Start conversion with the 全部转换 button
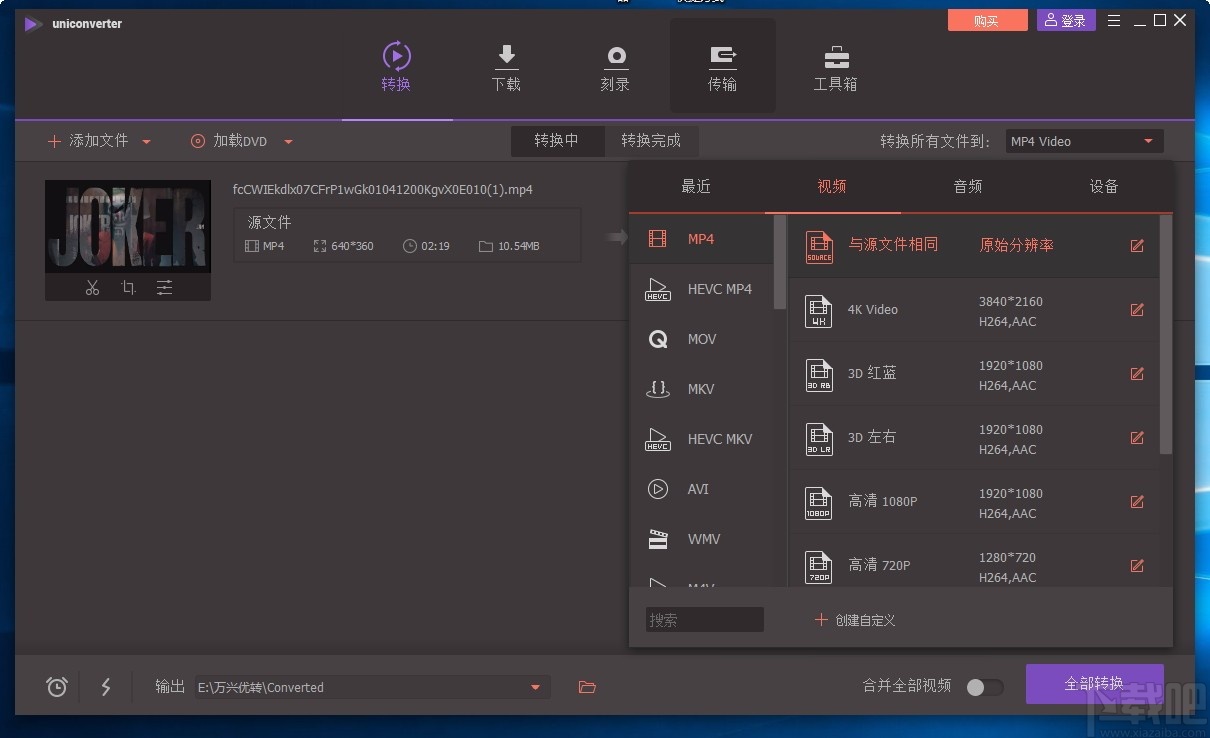The width and height of the screenshot is (1210, 738). (1094, 683)
